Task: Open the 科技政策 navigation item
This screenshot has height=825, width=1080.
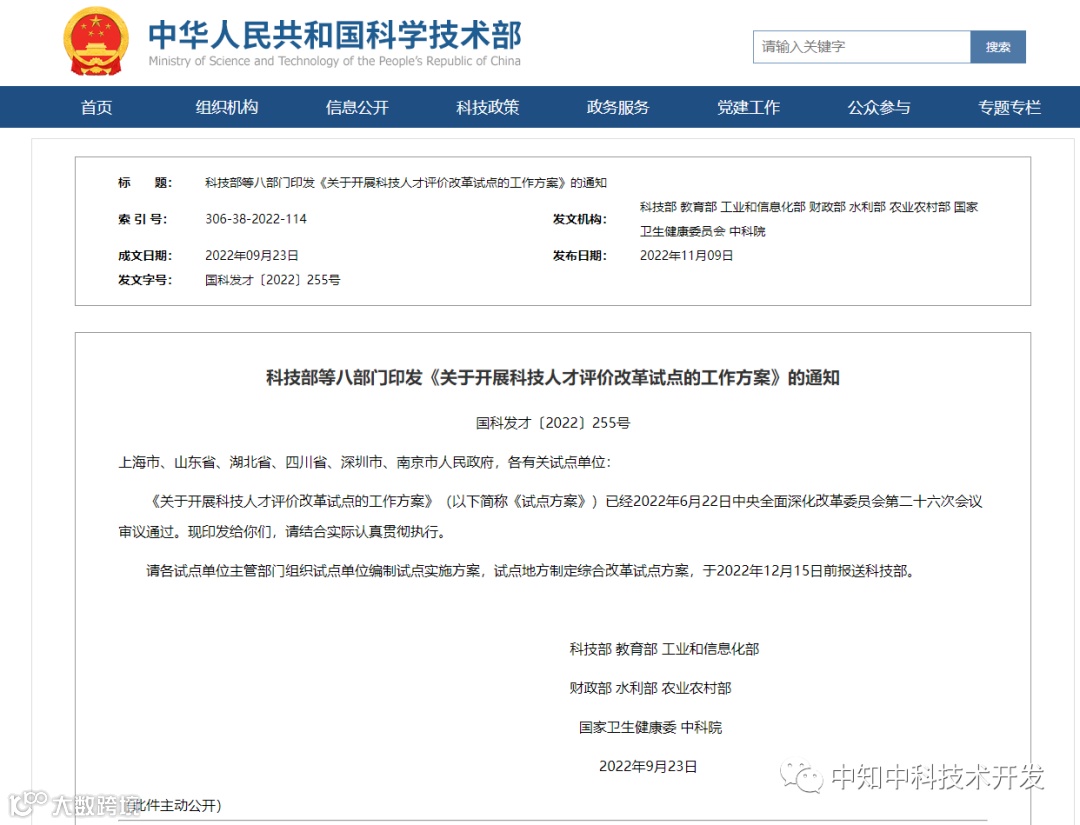Action: pyautogui.click(x=488, y=107)
